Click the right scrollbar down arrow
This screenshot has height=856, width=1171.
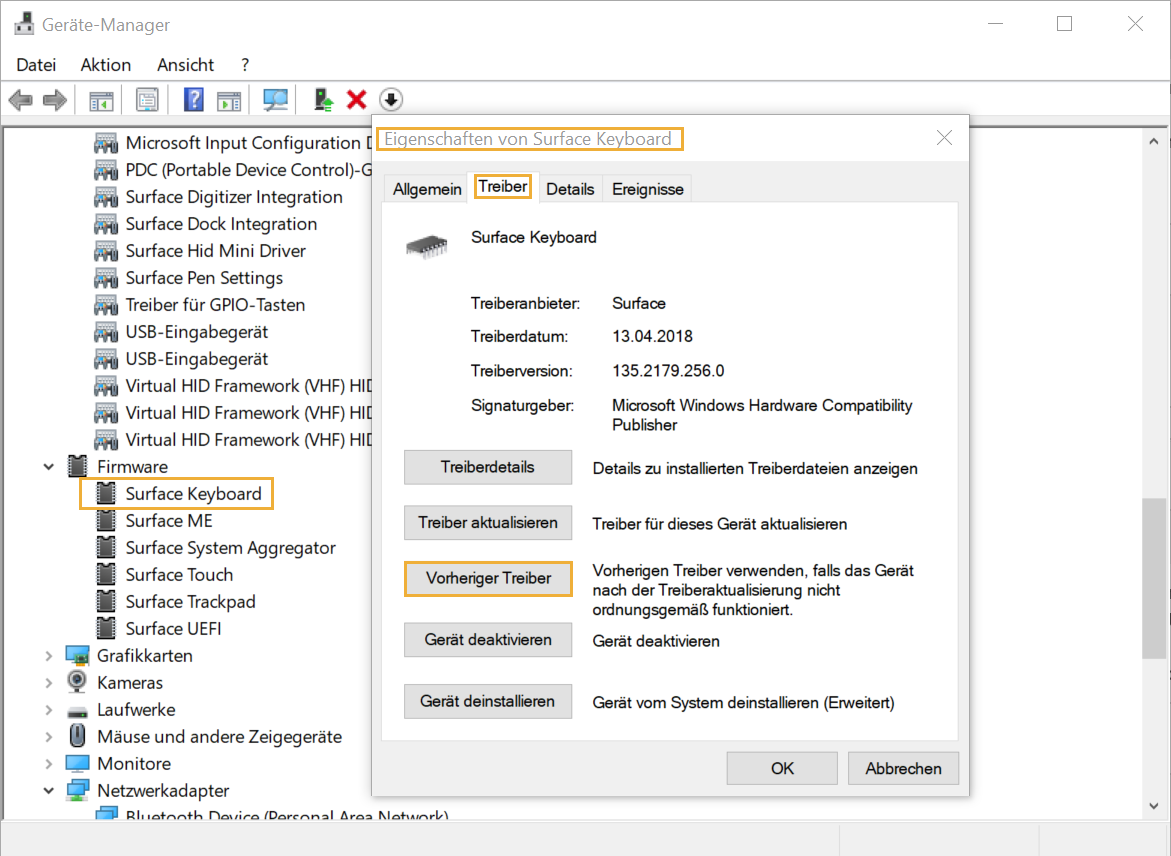pyautogui.click(x=1152, y=805)
